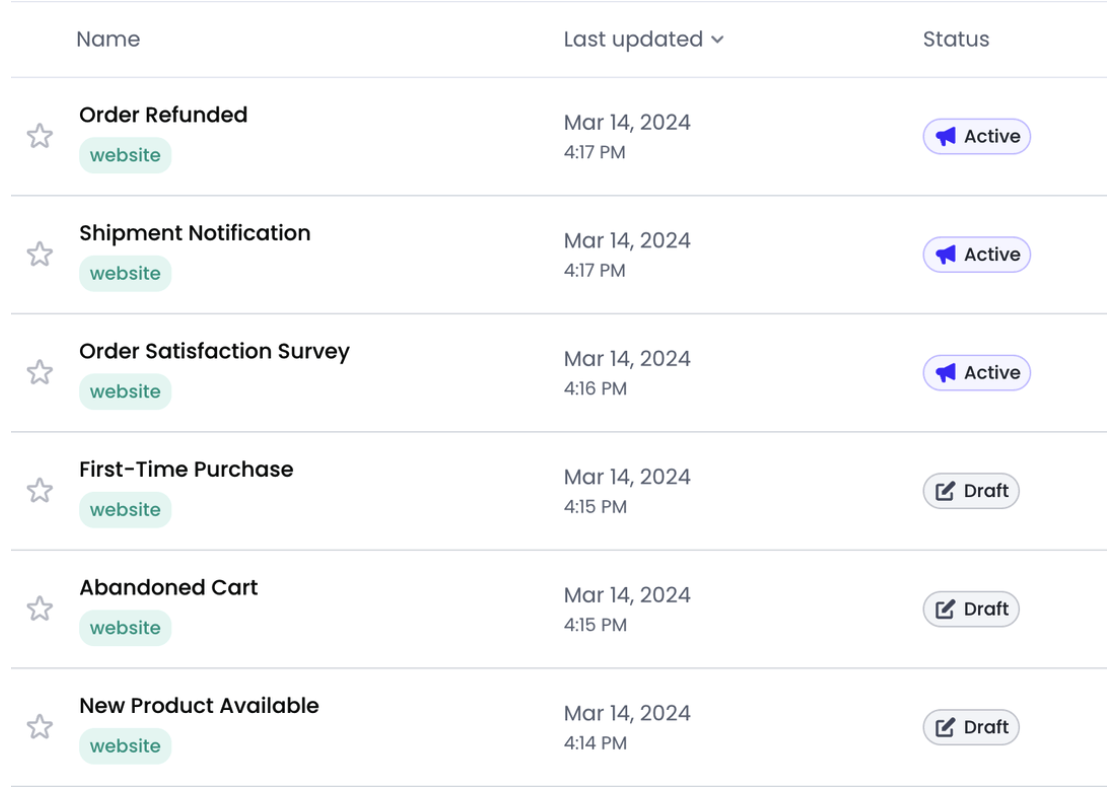
Task: Select the Draft badge on Abandoned Cart
Action: pos(970,609)
